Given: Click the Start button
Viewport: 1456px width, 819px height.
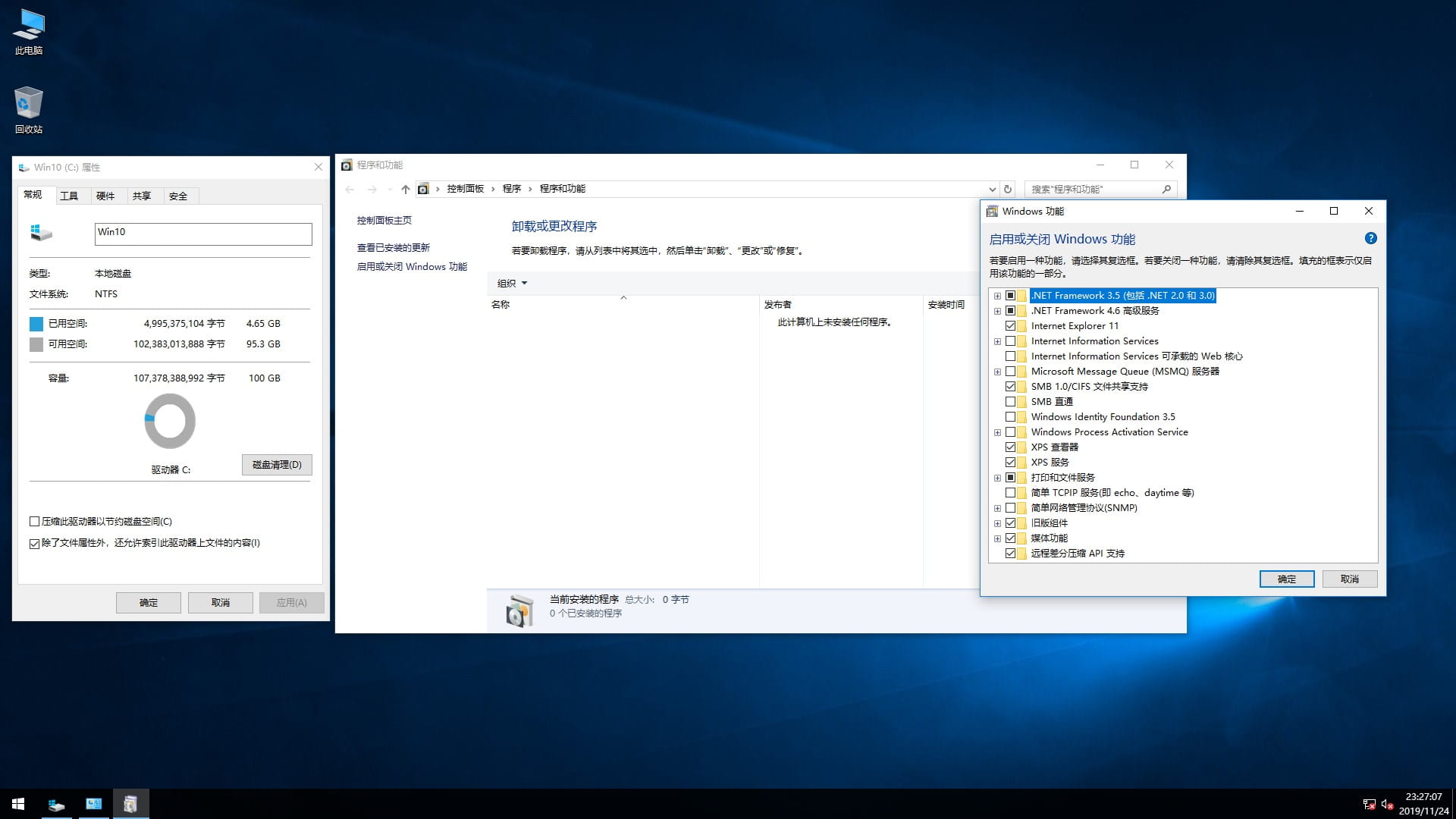Looking at the screenshot, I should click(16, 803).
